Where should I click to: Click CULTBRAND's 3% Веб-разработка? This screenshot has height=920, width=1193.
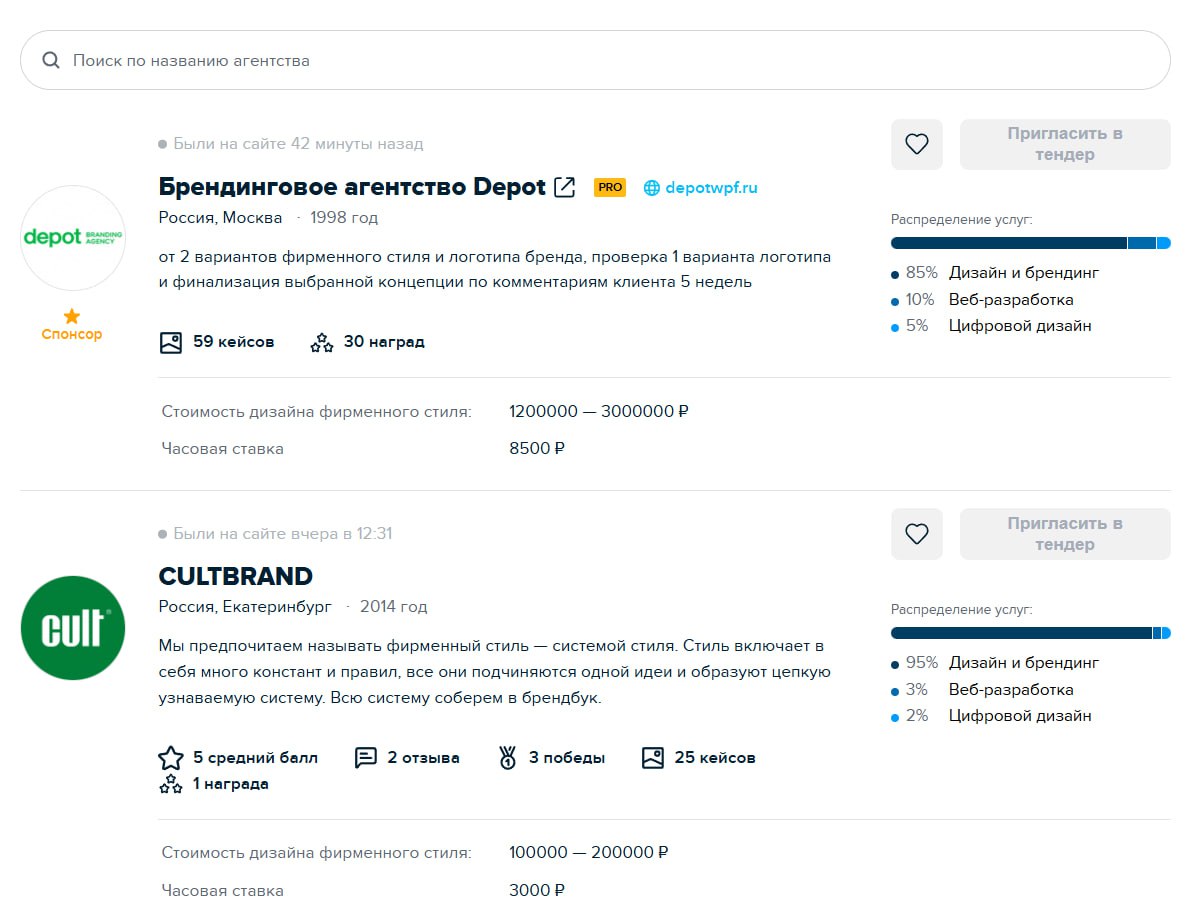(x=982, y=689)
